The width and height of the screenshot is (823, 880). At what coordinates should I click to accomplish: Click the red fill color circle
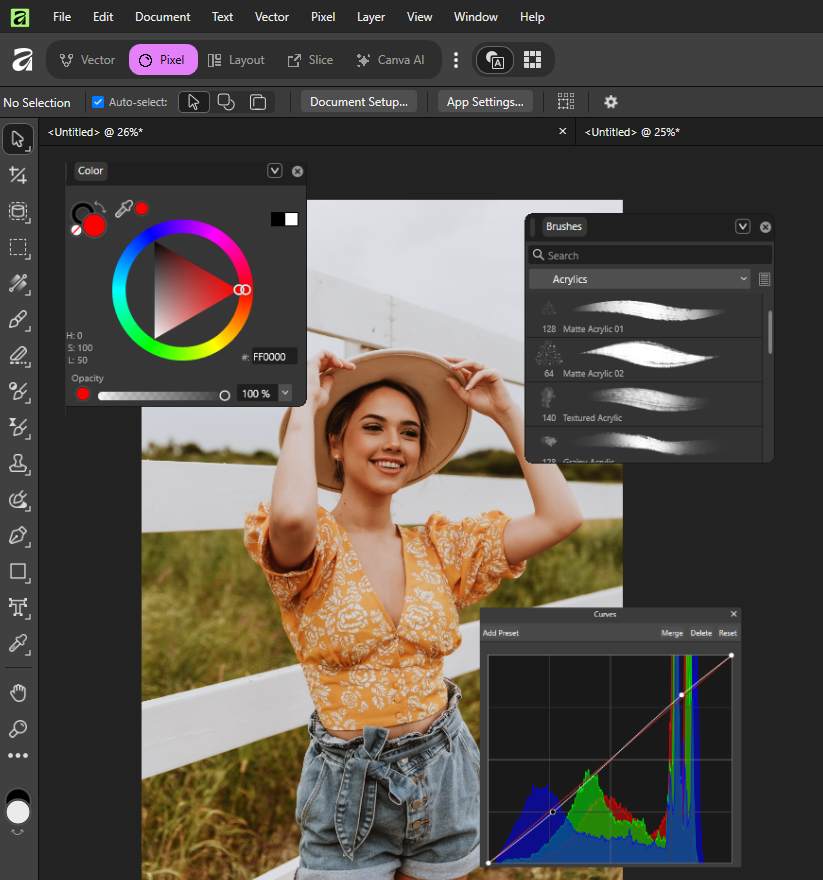[x=94, y=226]
